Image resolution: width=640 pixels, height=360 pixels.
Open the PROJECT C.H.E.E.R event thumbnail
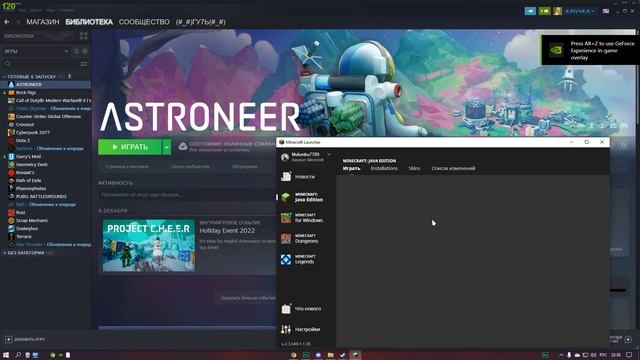pos(149,245)
